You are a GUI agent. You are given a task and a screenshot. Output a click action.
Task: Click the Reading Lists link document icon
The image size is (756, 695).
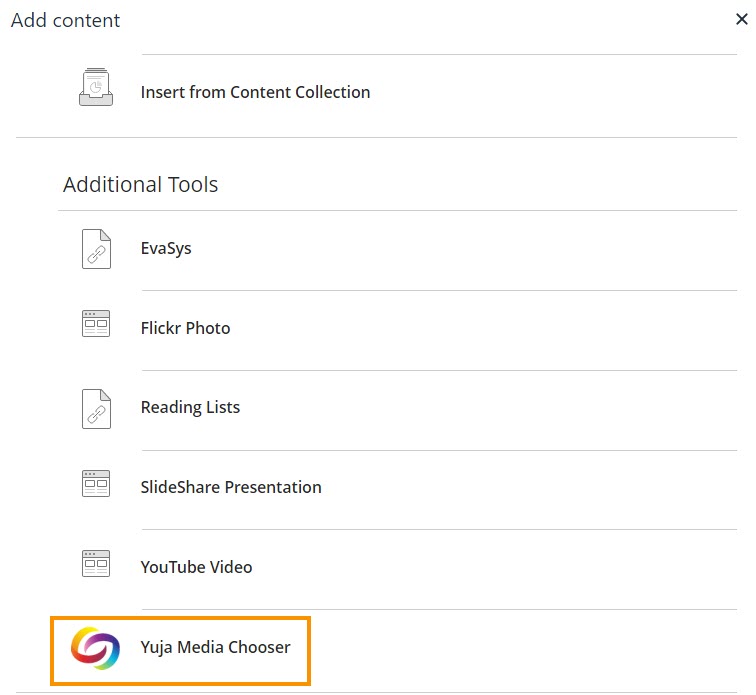96,409
